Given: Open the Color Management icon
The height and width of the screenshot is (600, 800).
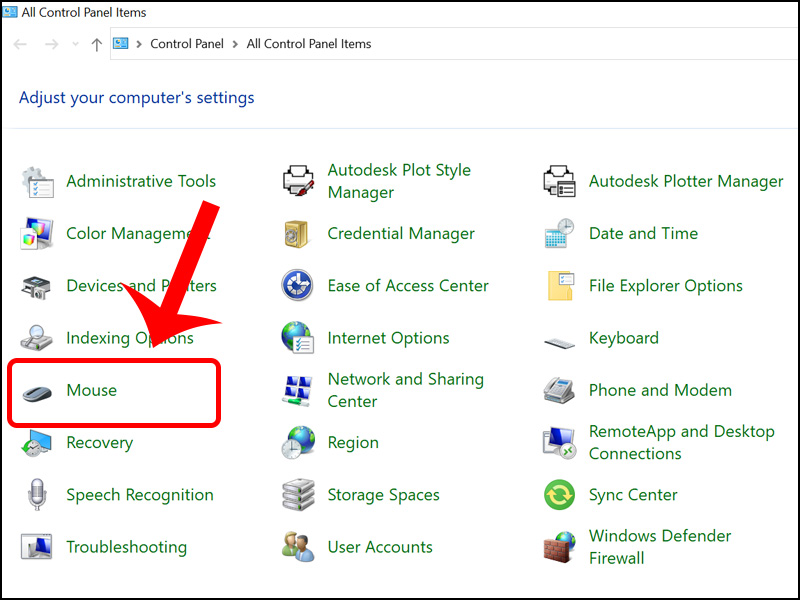Looking at the screenshot, I should pyautogui.click(x=37, y=234).
